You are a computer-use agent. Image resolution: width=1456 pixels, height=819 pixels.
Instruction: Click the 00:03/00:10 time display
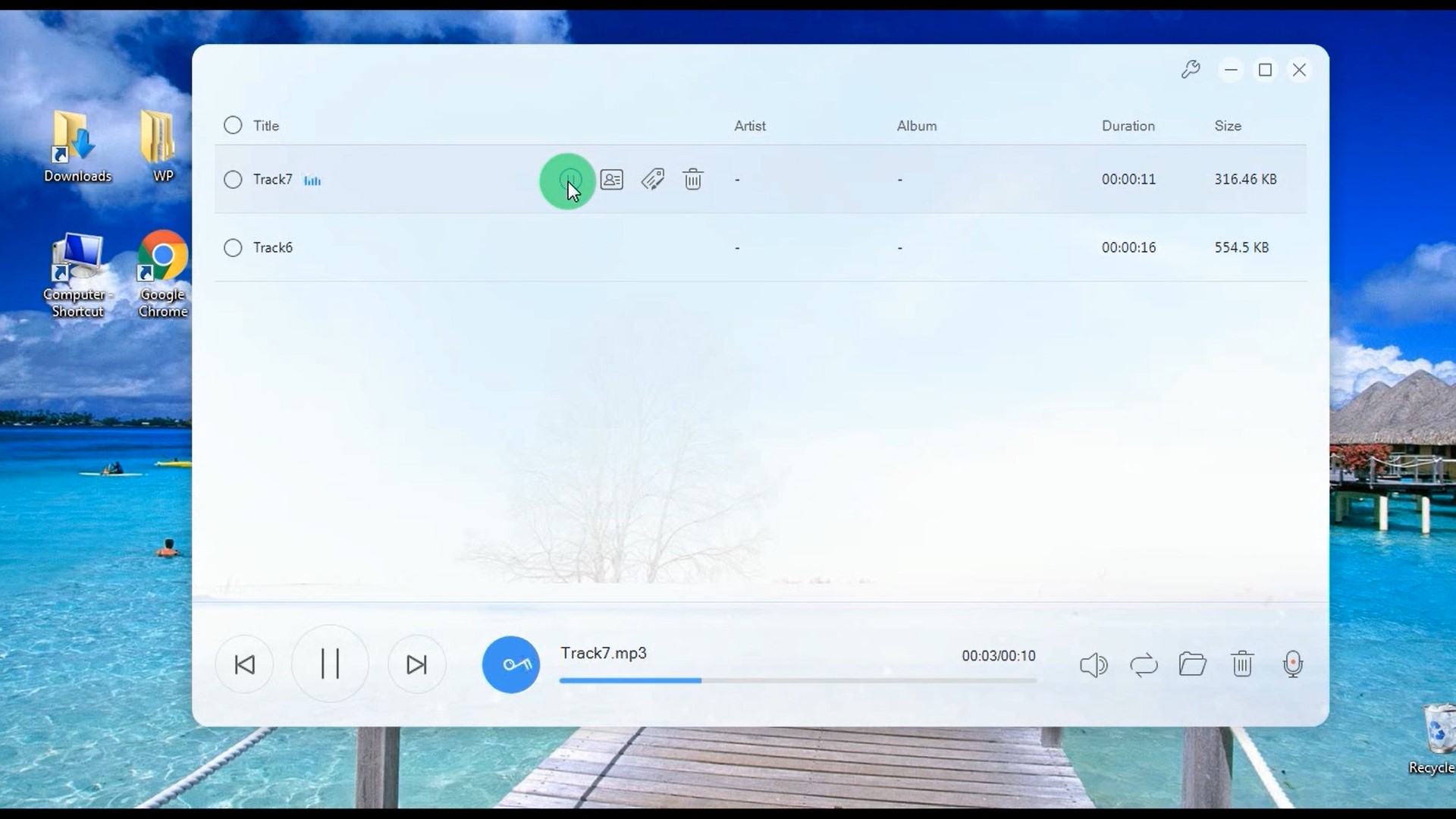[x=999, y=656]
